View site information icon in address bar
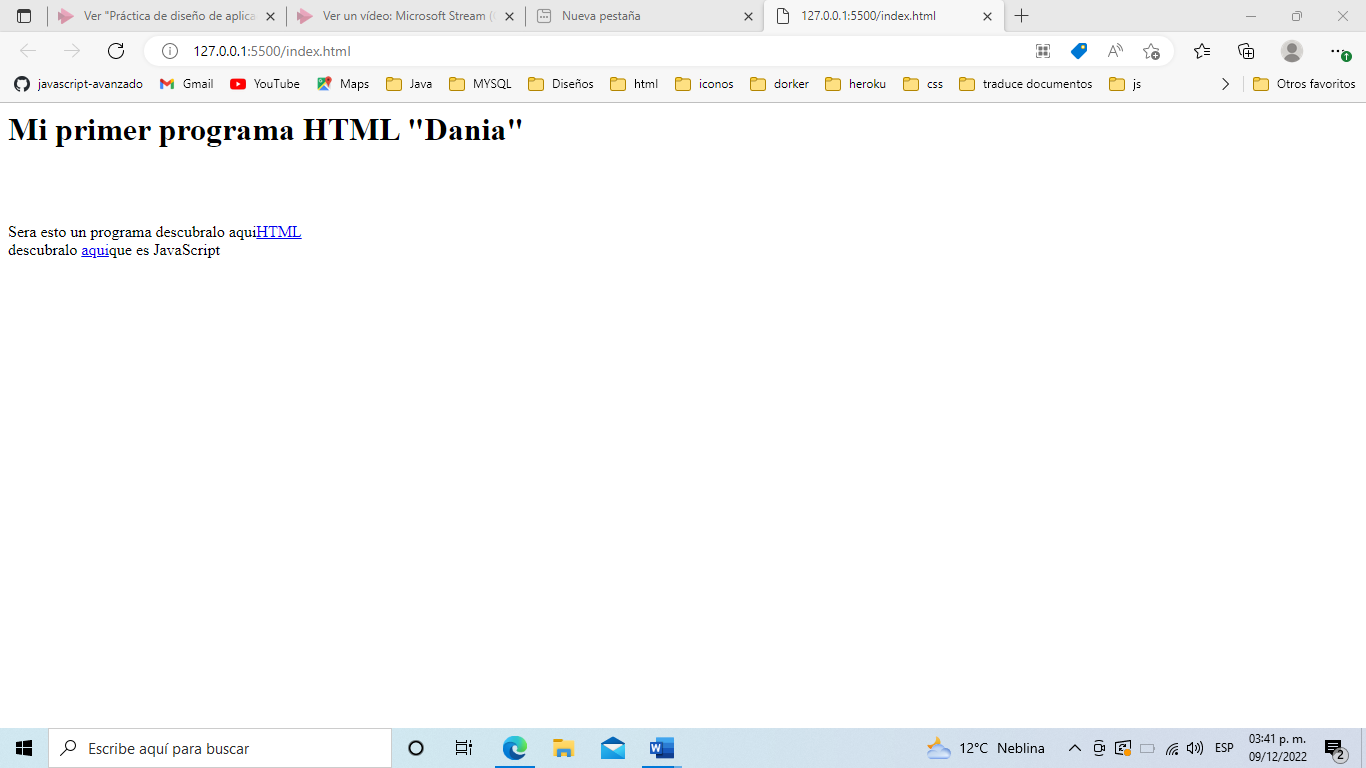1366x768 pixels. pyautogui.click(x=170, y=51)
